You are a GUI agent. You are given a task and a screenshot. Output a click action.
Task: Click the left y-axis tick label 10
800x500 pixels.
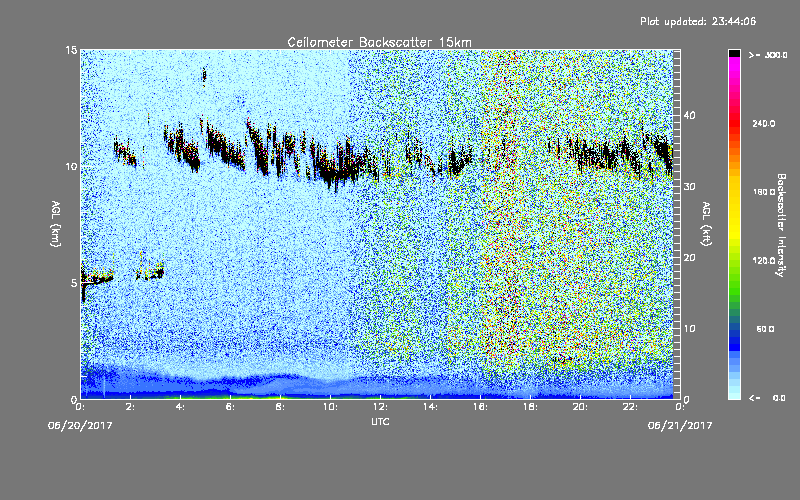pos(71,166)
